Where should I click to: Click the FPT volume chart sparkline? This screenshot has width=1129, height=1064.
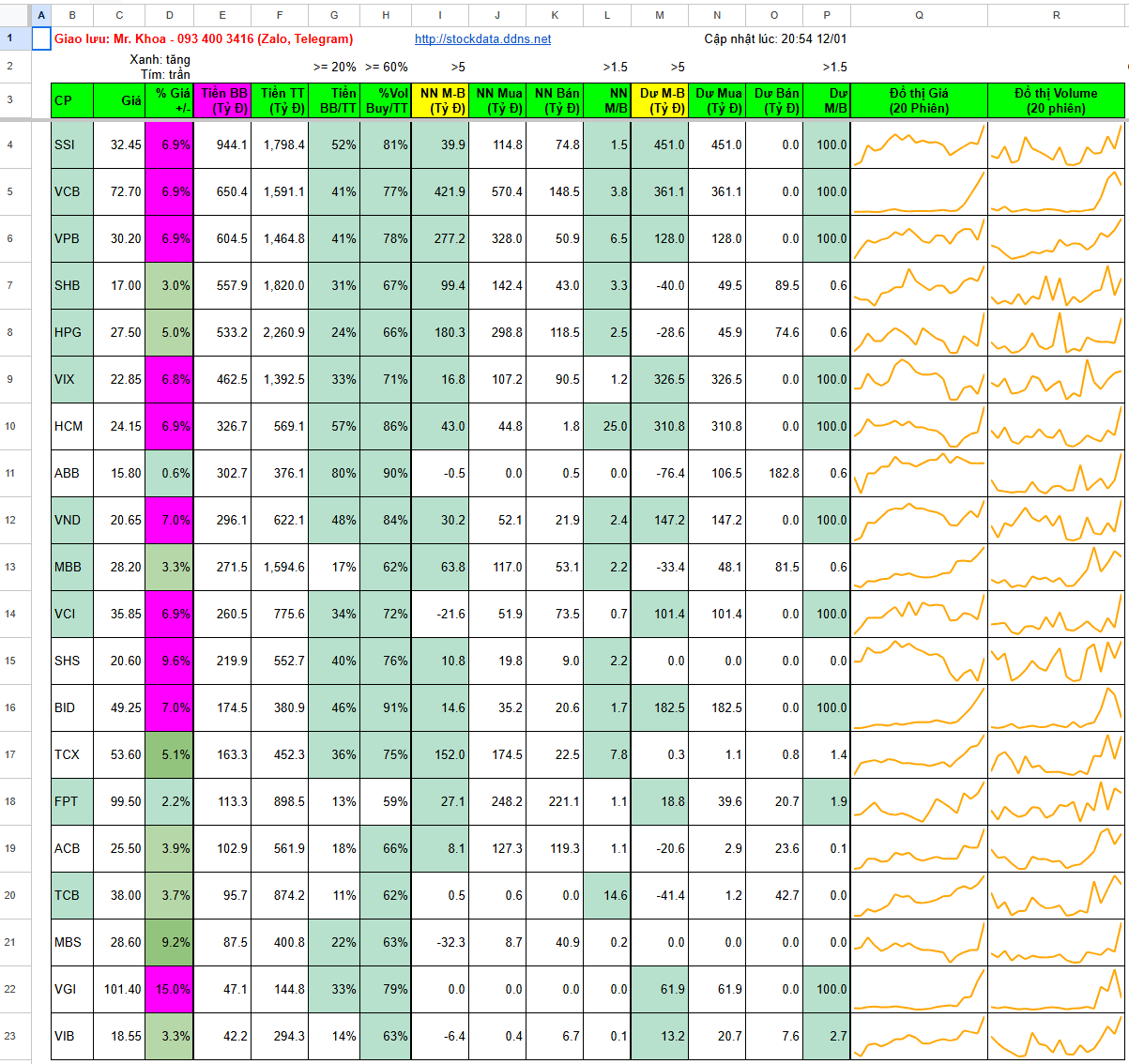tap(1056, 801)
